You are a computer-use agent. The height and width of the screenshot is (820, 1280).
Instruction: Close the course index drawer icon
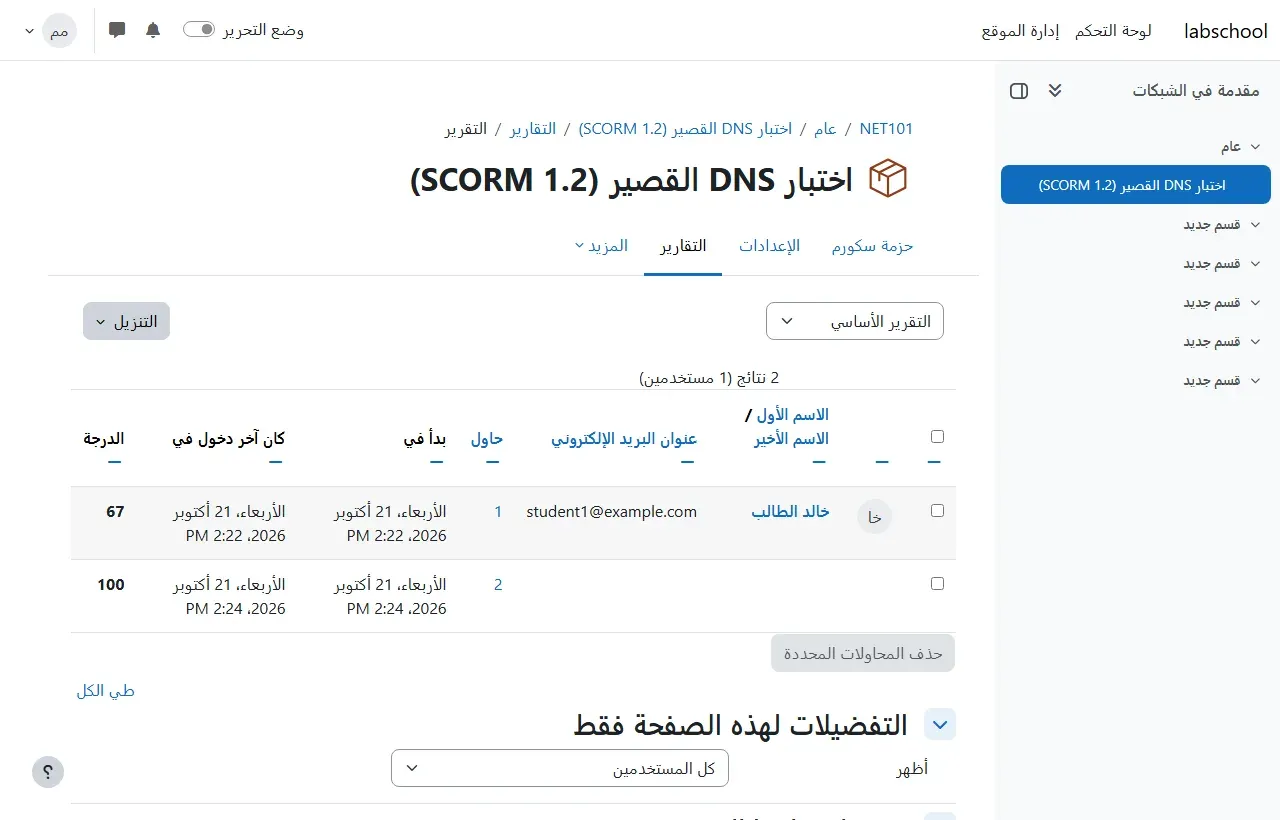click(x=1019, y=91)
